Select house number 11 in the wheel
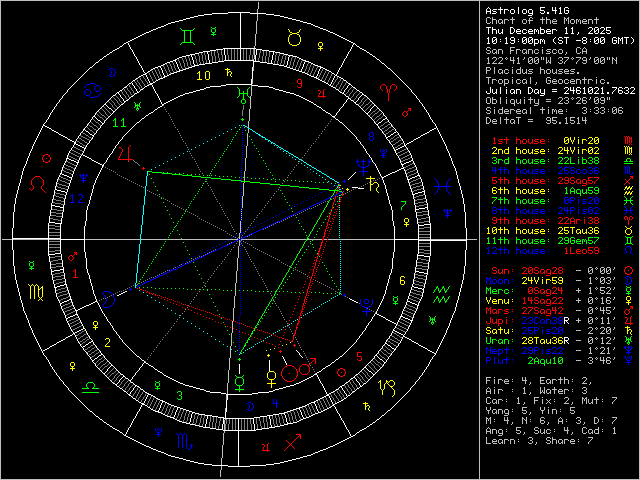 (119, 122)
